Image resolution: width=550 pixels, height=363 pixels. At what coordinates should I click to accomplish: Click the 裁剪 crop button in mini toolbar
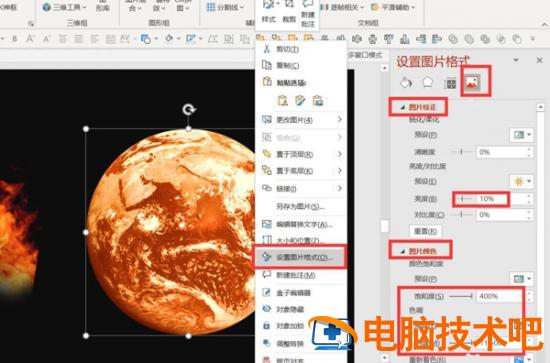pos(289,12)
